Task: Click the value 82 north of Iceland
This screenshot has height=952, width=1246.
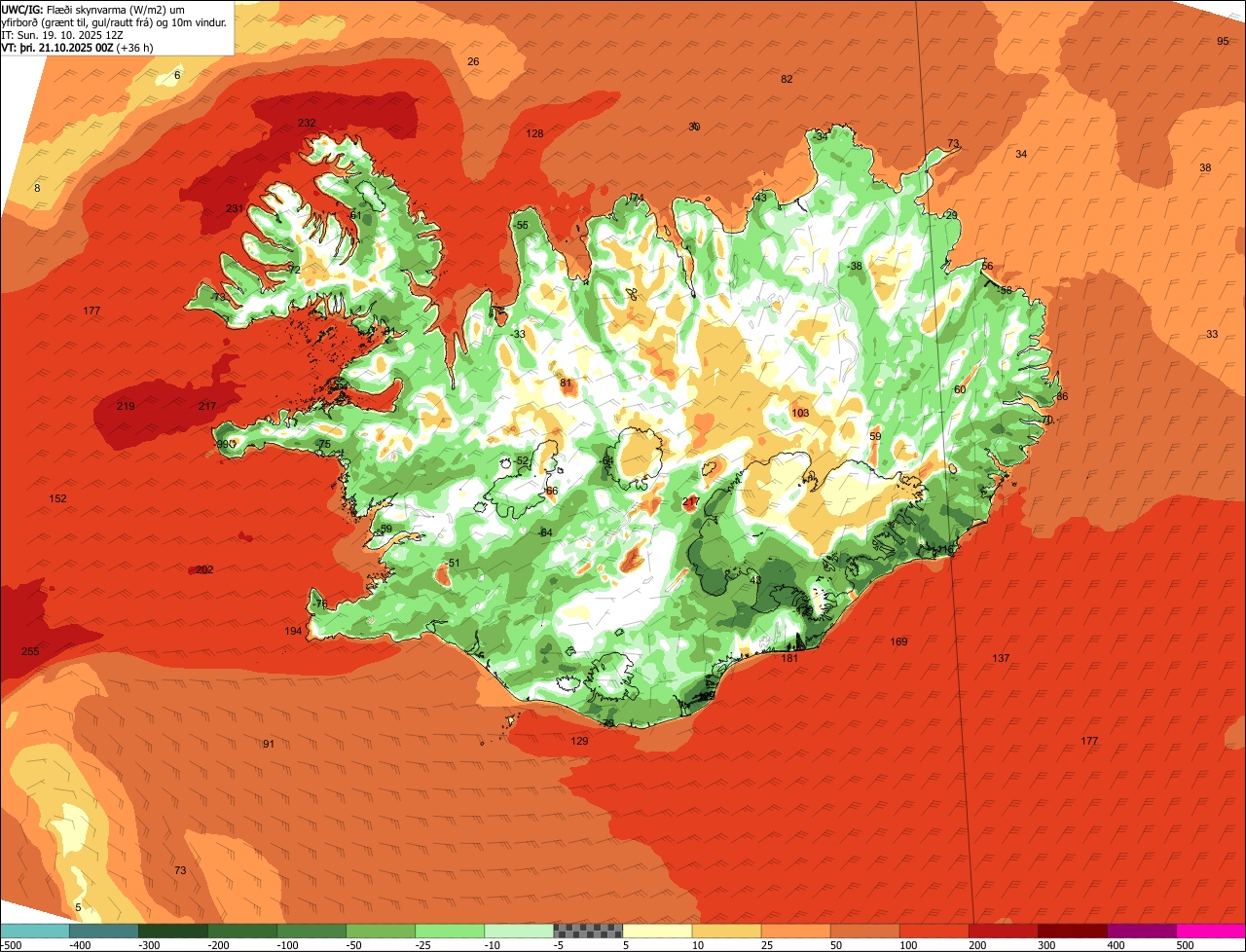Action: 787,79
